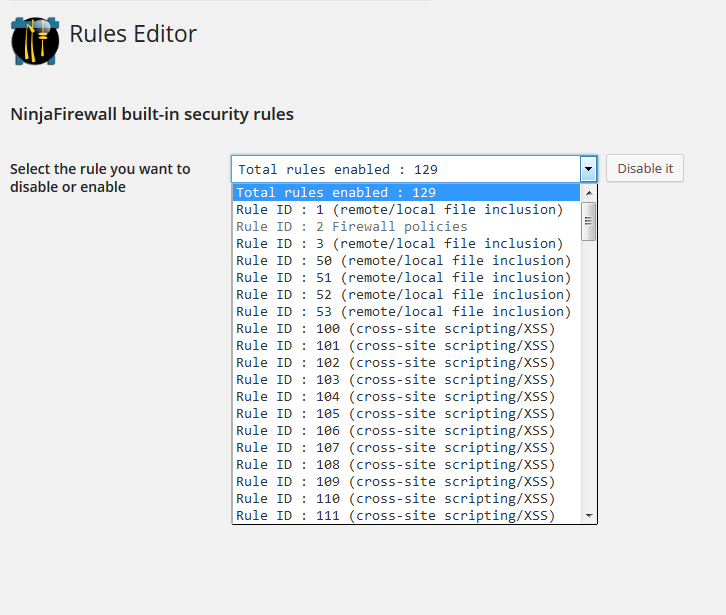The image size is (726, 615).
Task: Click the dropdown arrow of rules select box
Action: click(588, 169)
